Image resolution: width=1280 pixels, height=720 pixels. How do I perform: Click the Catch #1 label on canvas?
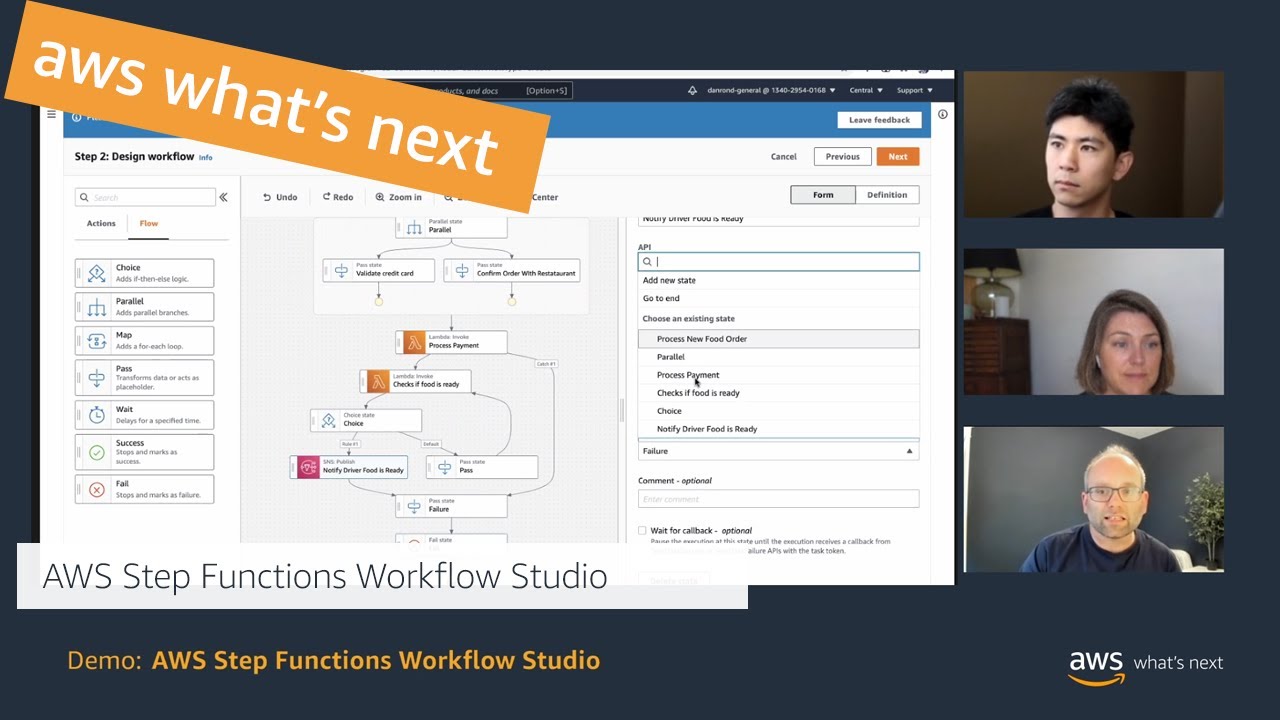(546, 363)
